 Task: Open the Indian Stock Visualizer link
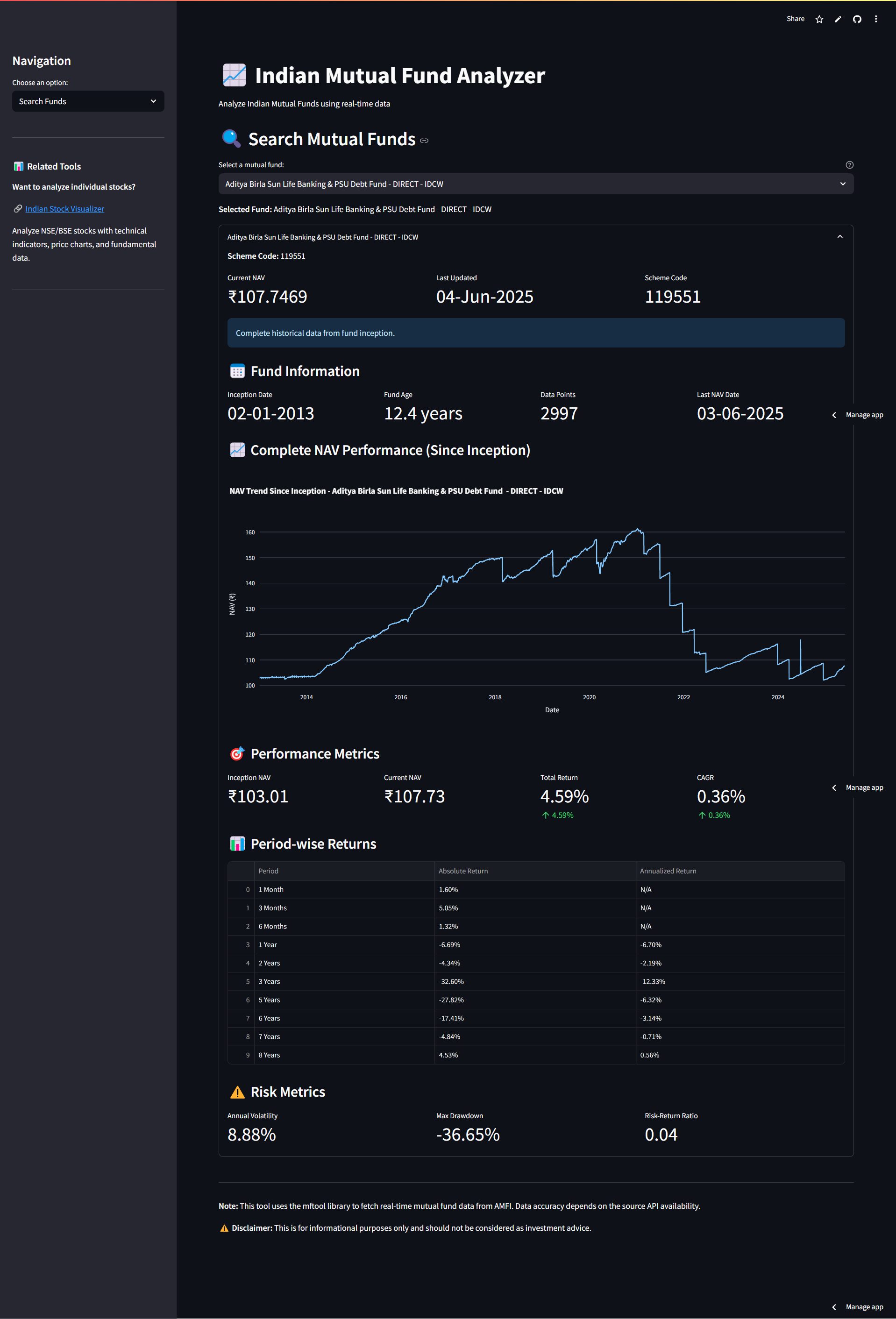(x=65, y=209)
